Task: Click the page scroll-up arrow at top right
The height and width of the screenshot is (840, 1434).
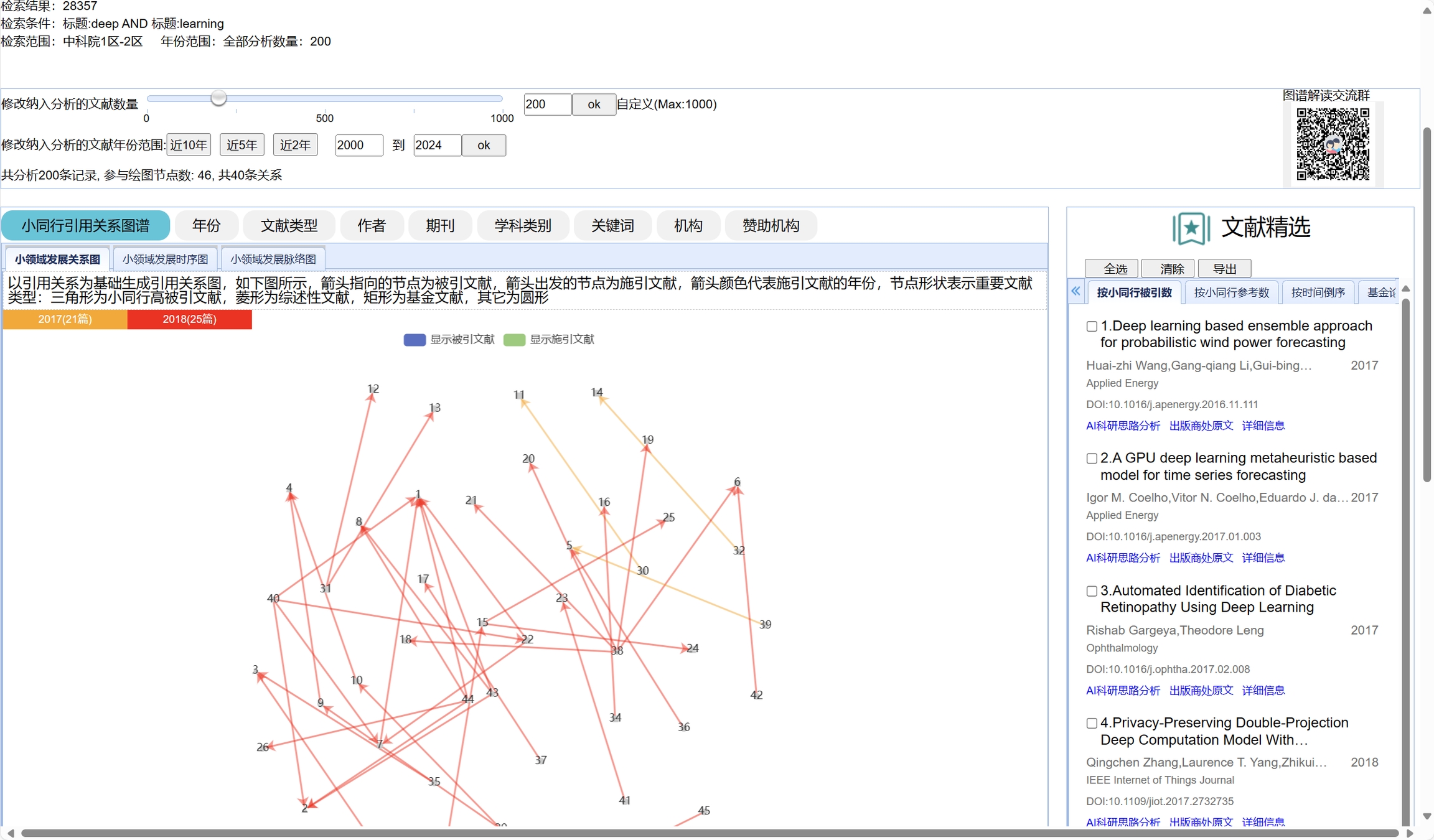Action: pyautogui.click(x=1427, y=11)
